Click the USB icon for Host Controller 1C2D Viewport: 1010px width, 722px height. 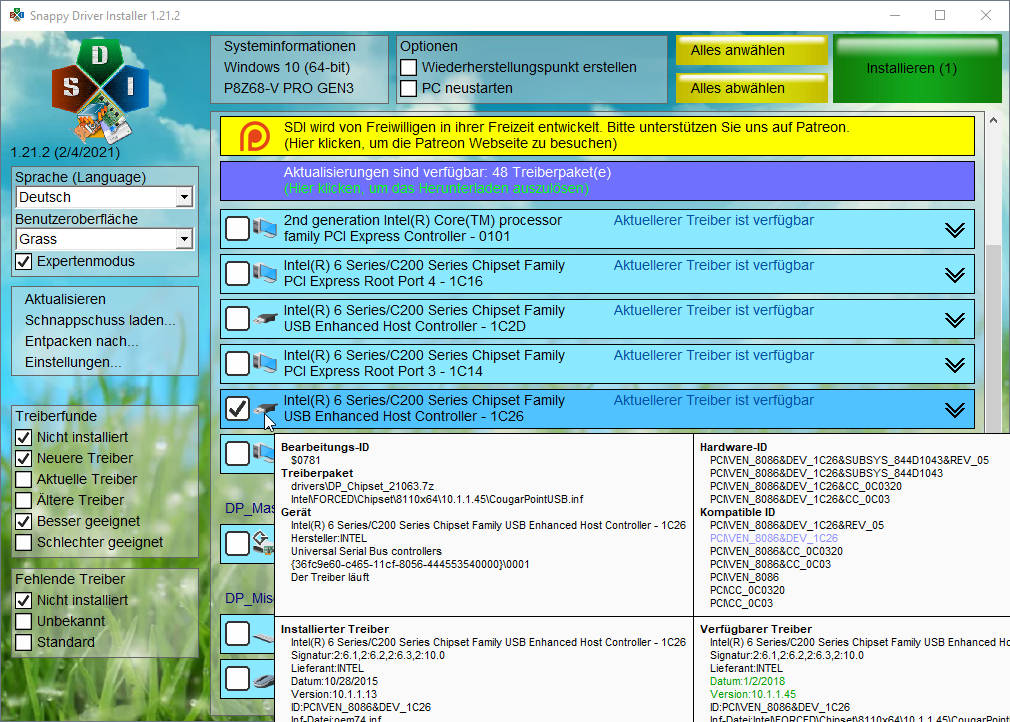pyautogui.click(x=265, y=319)
